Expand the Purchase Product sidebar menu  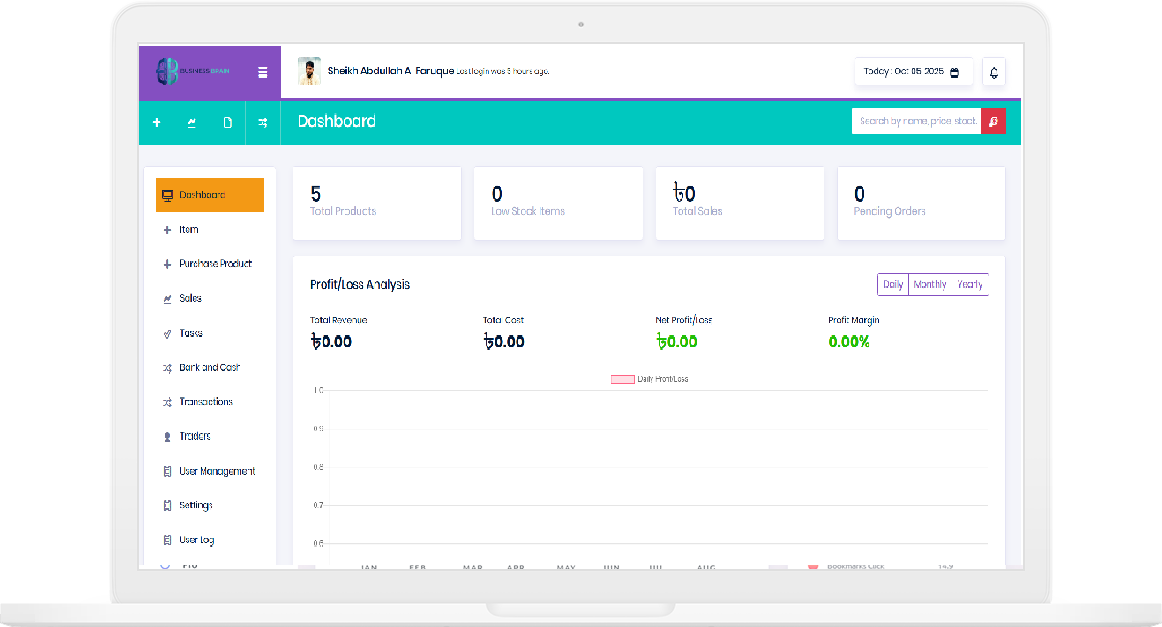(x=214, y=264)
